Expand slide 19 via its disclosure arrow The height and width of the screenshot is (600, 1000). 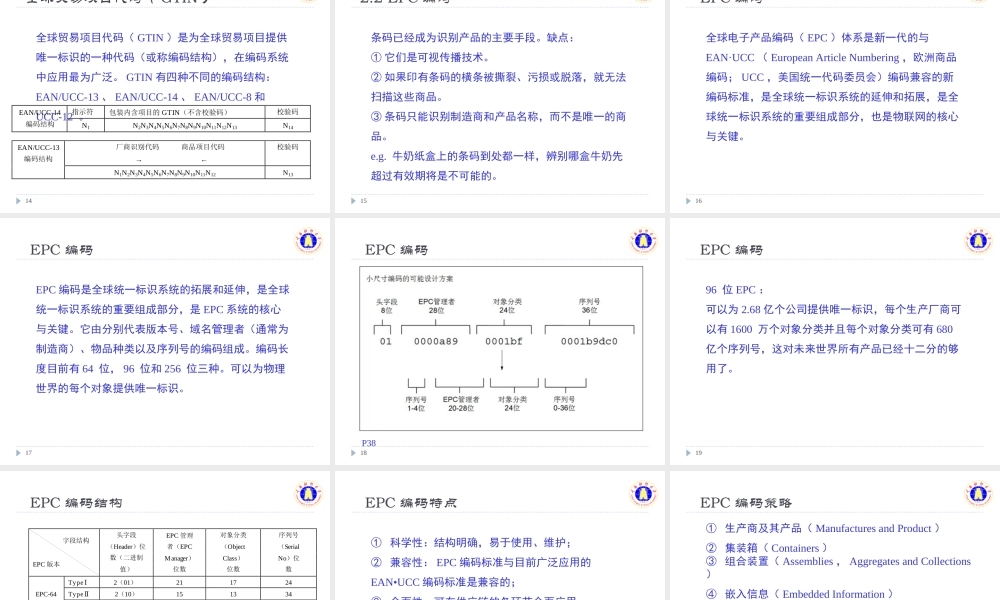[686, 452]
